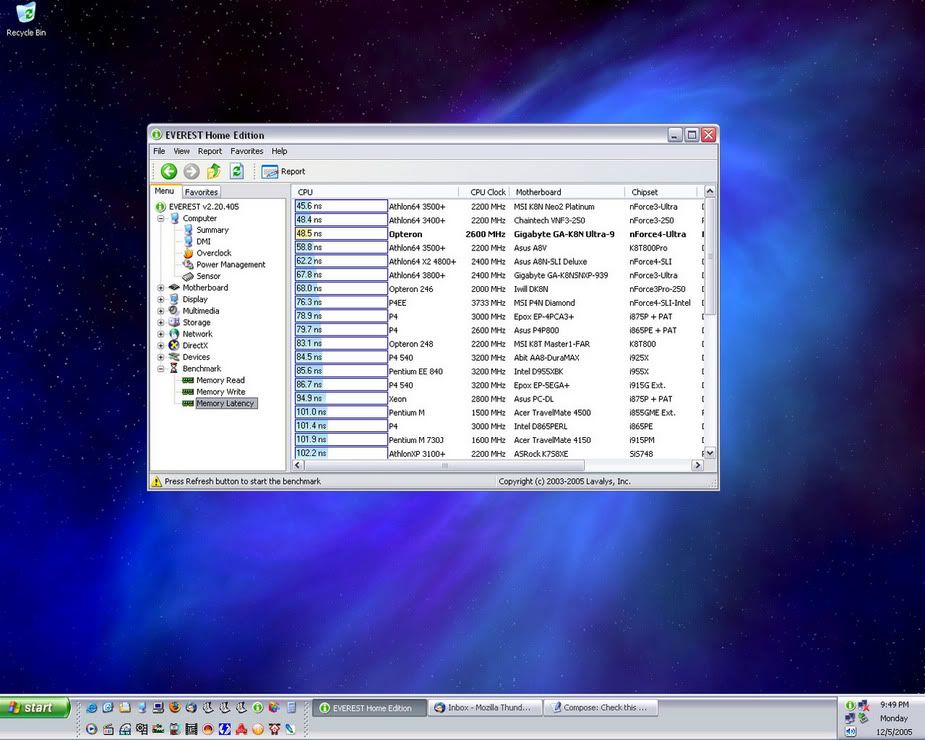925x740 pixels.
Task: Switch to the Favorites tab
Action: click(201, 192)
